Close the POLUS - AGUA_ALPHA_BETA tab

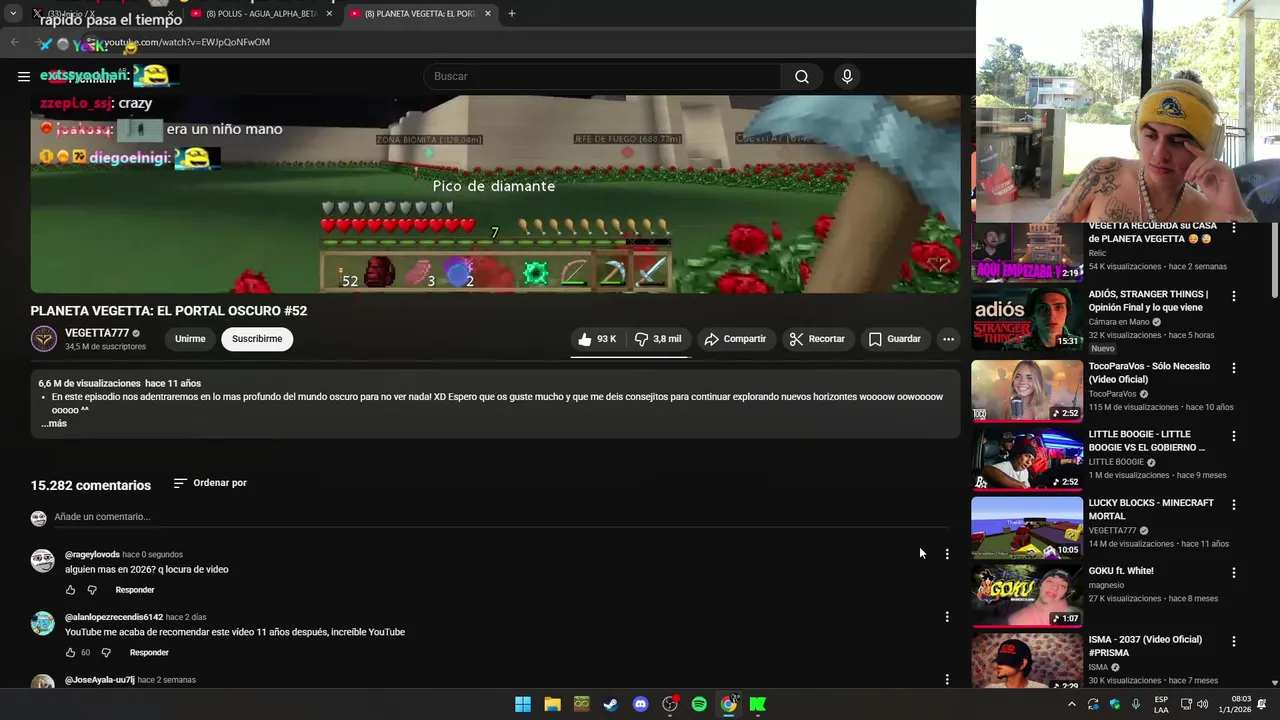tap(329, 14)
